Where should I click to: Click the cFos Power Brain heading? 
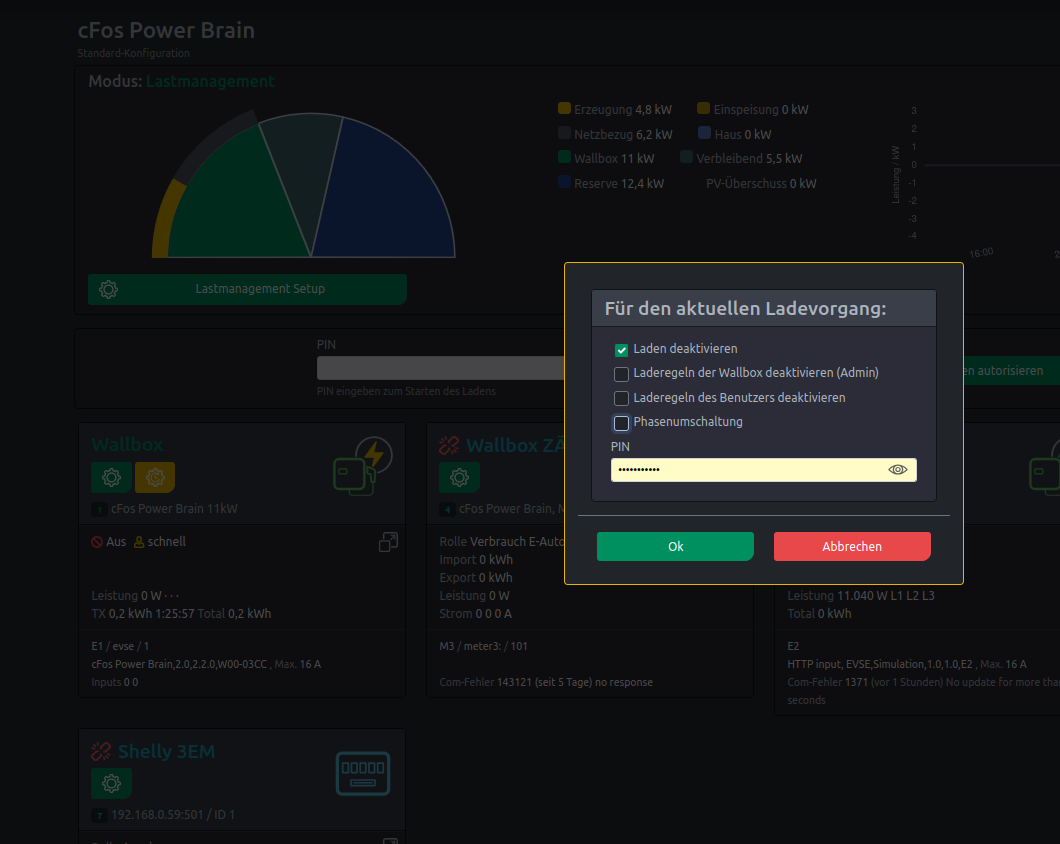tap(166, 30)
